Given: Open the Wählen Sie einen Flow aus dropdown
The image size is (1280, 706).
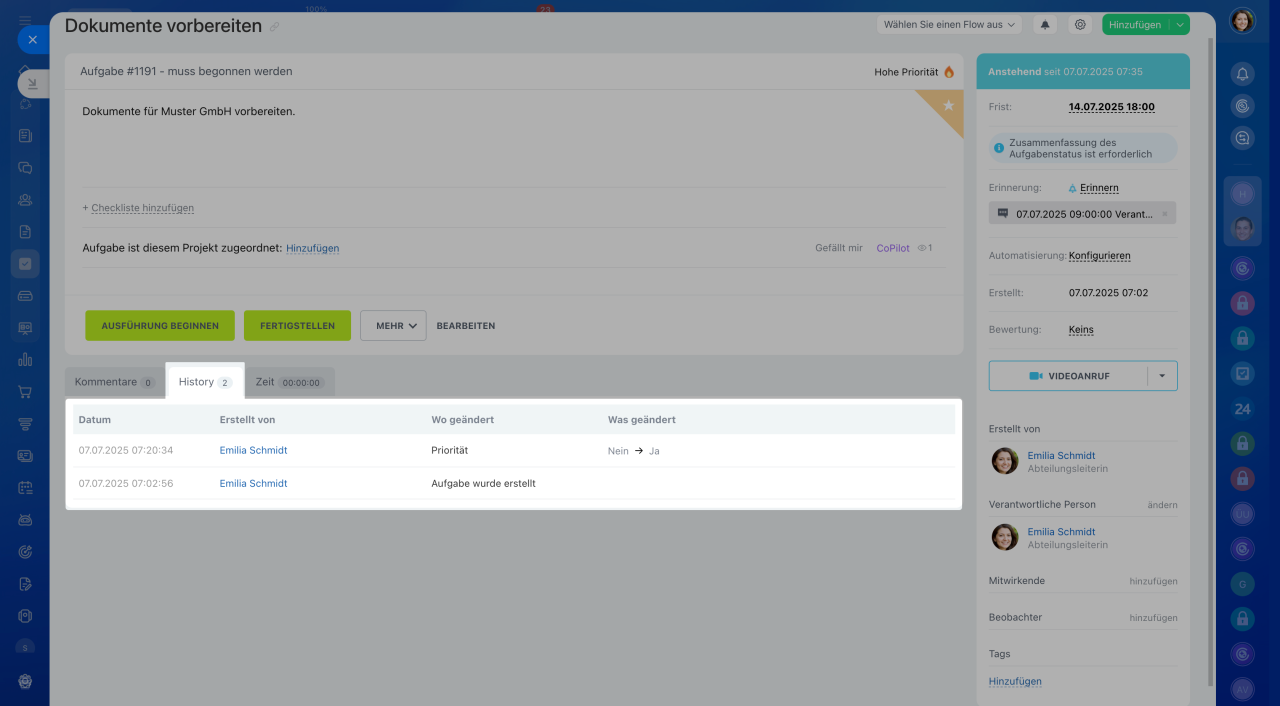Looking at the screenshot, I should [949, 25].
